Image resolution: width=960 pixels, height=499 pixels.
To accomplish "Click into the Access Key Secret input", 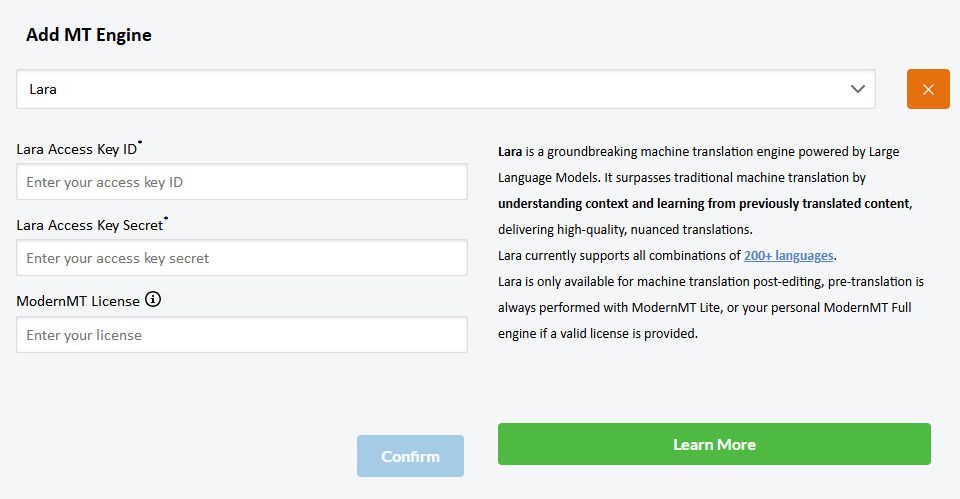I will point(242,258).
